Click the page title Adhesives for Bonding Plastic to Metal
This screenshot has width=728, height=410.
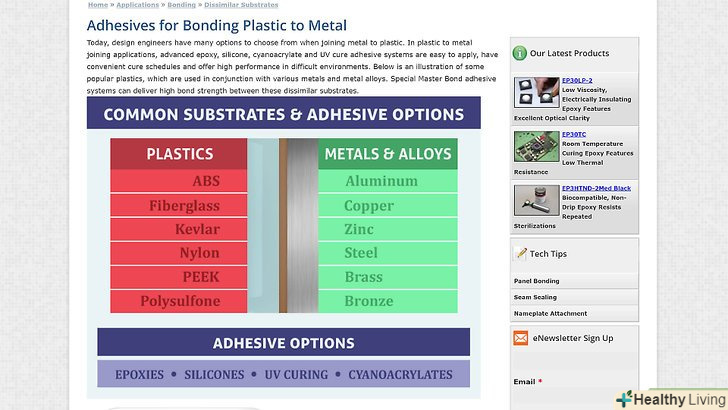click(x=217, y=25)
